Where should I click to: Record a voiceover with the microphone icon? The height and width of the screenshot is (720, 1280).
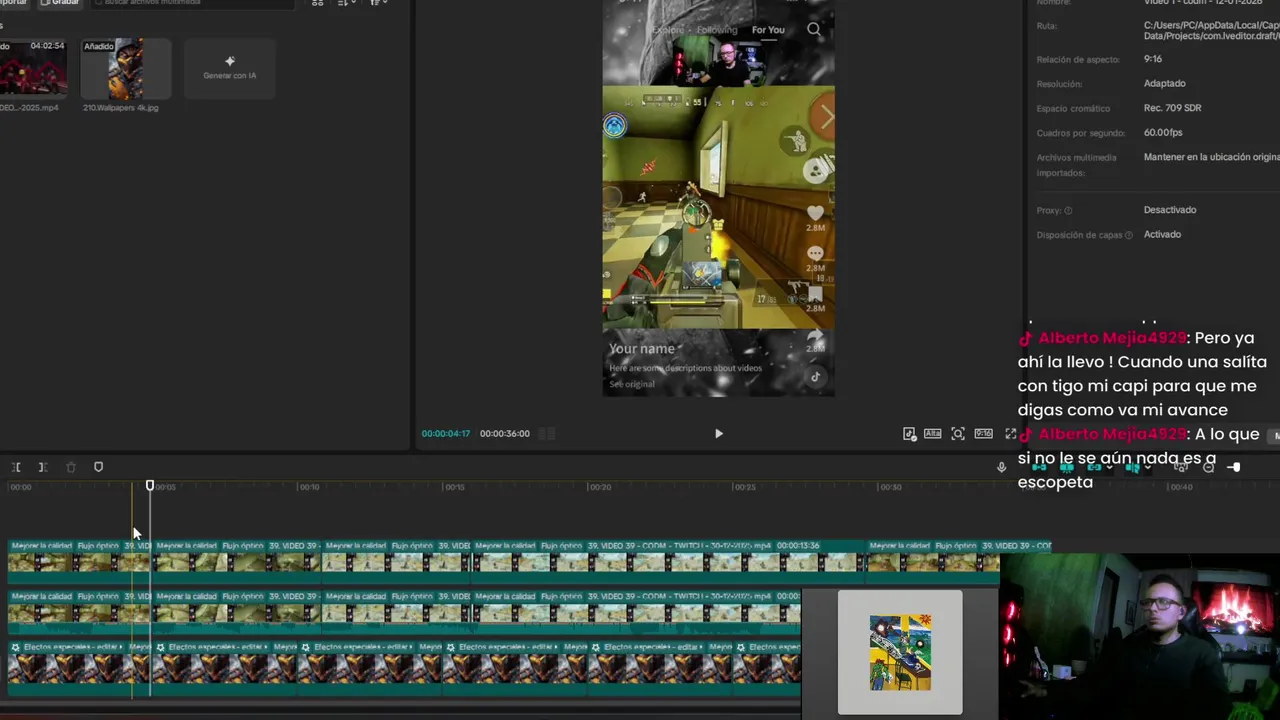pos(1001,467)
